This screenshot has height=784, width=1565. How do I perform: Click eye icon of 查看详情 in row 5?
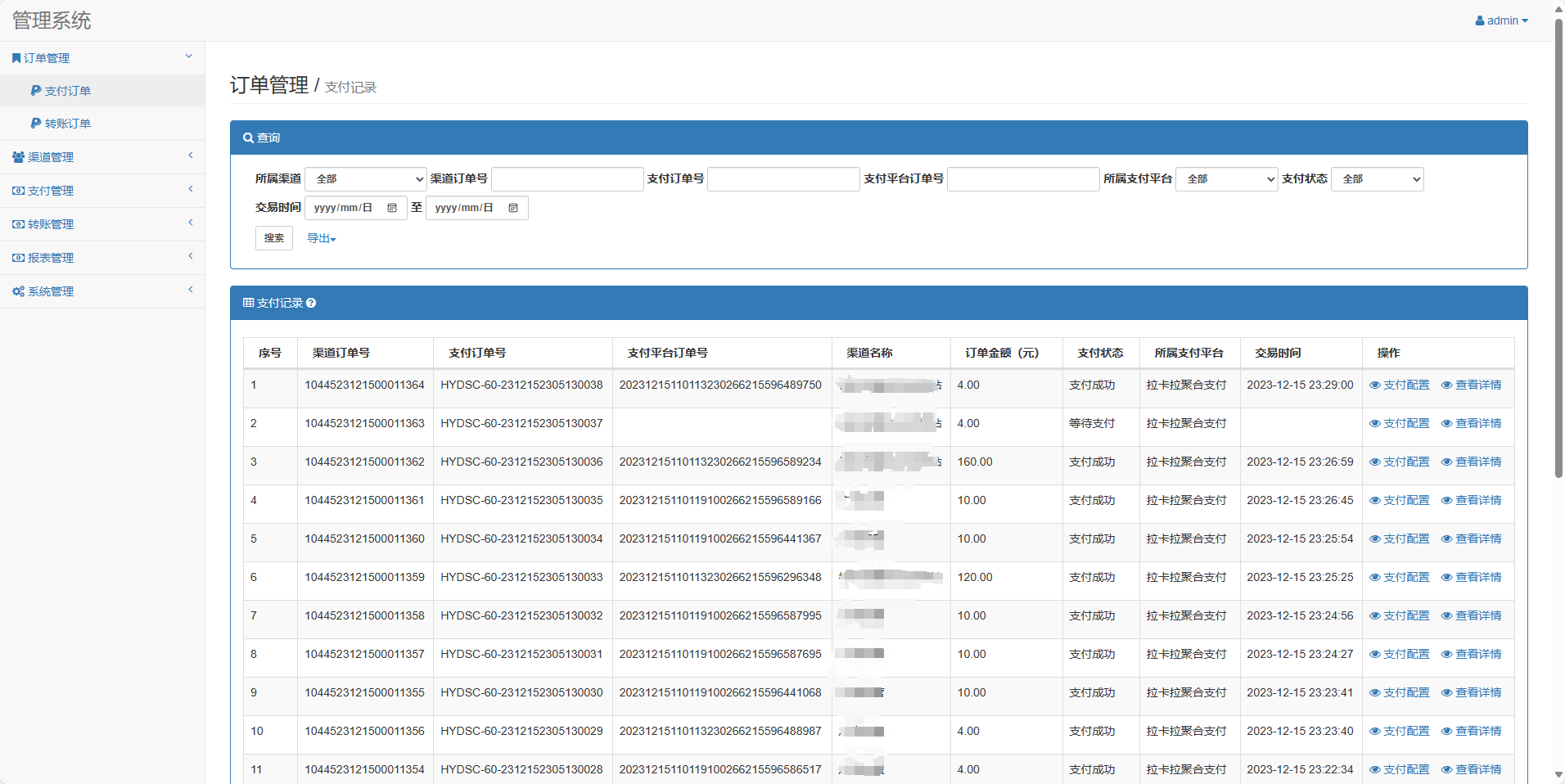[1446, 538]
